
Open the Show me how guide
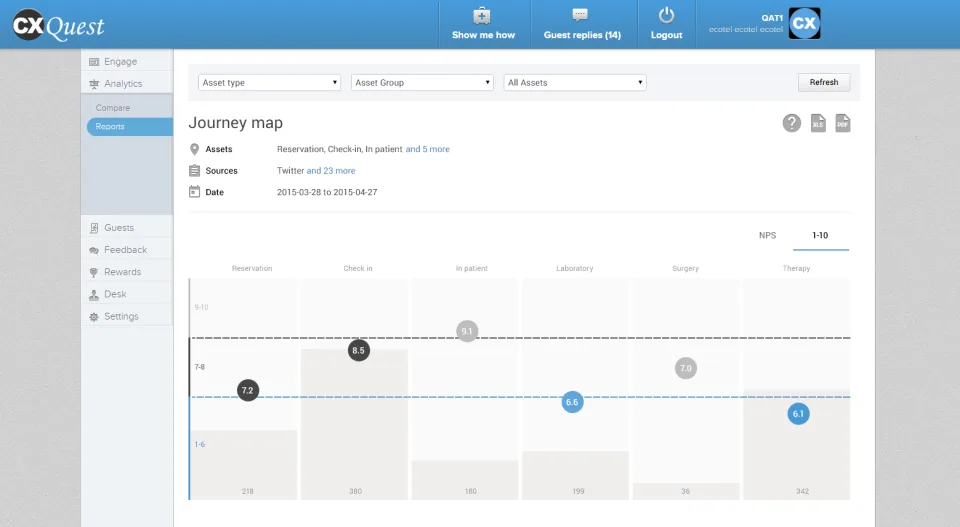click(483, 24)
